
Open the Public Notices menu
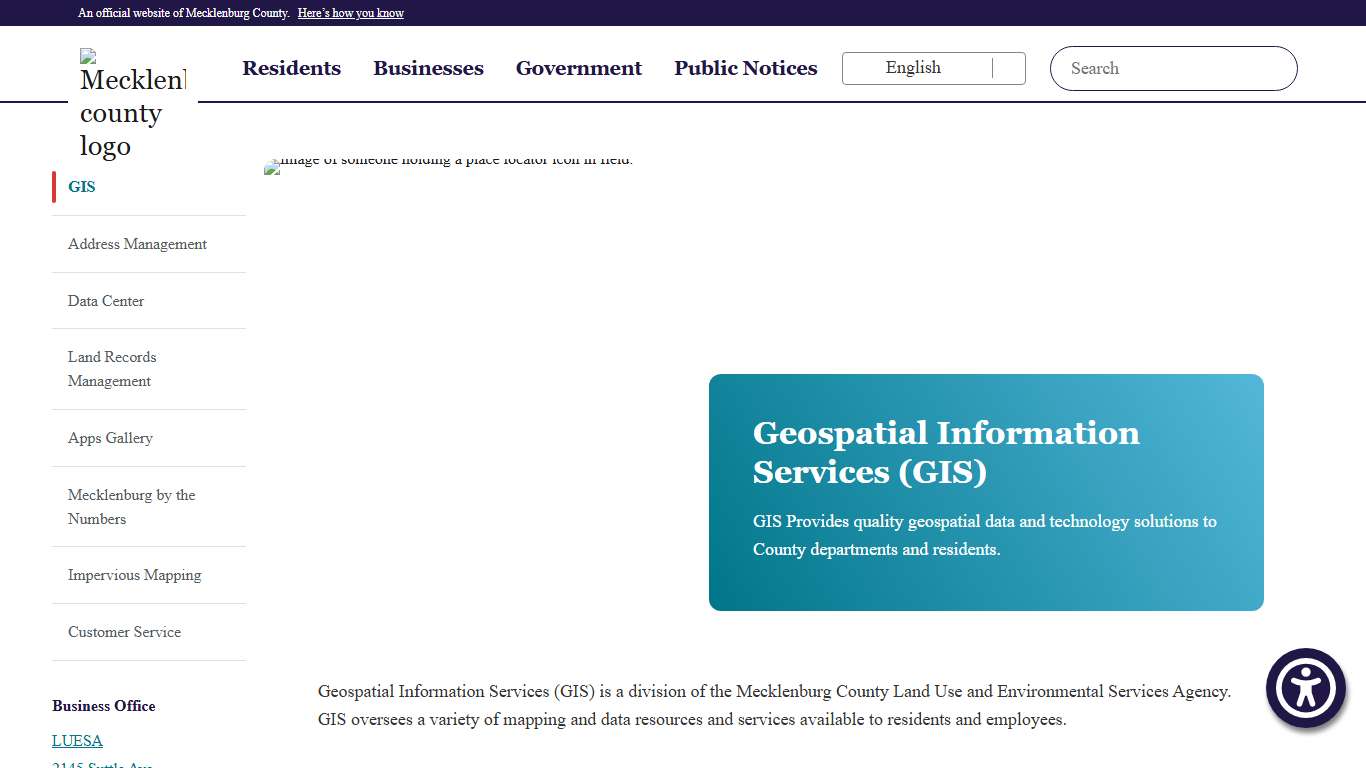[745, 68]
